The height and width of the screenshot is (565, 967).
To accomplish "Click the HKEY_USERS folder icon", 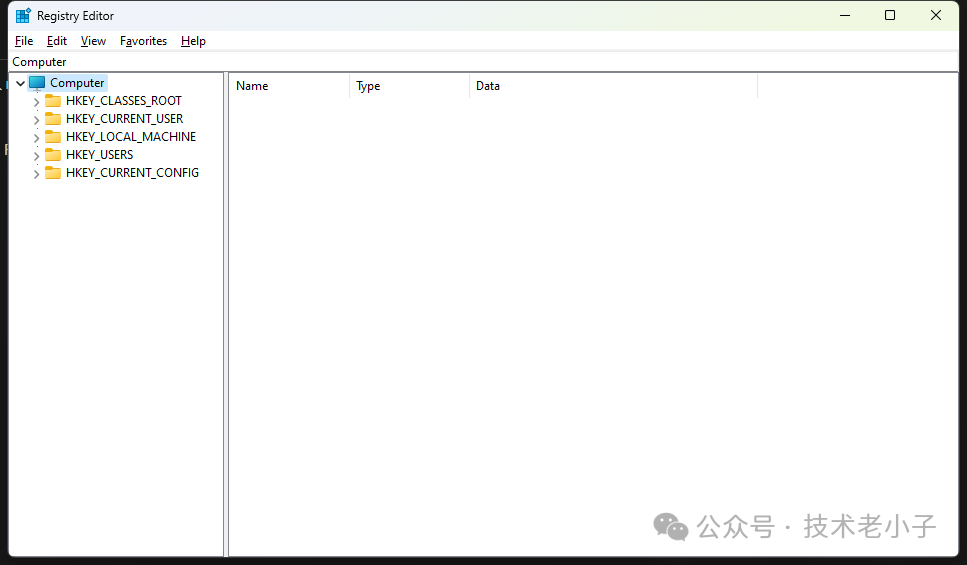I will click(x=53, y=154).
